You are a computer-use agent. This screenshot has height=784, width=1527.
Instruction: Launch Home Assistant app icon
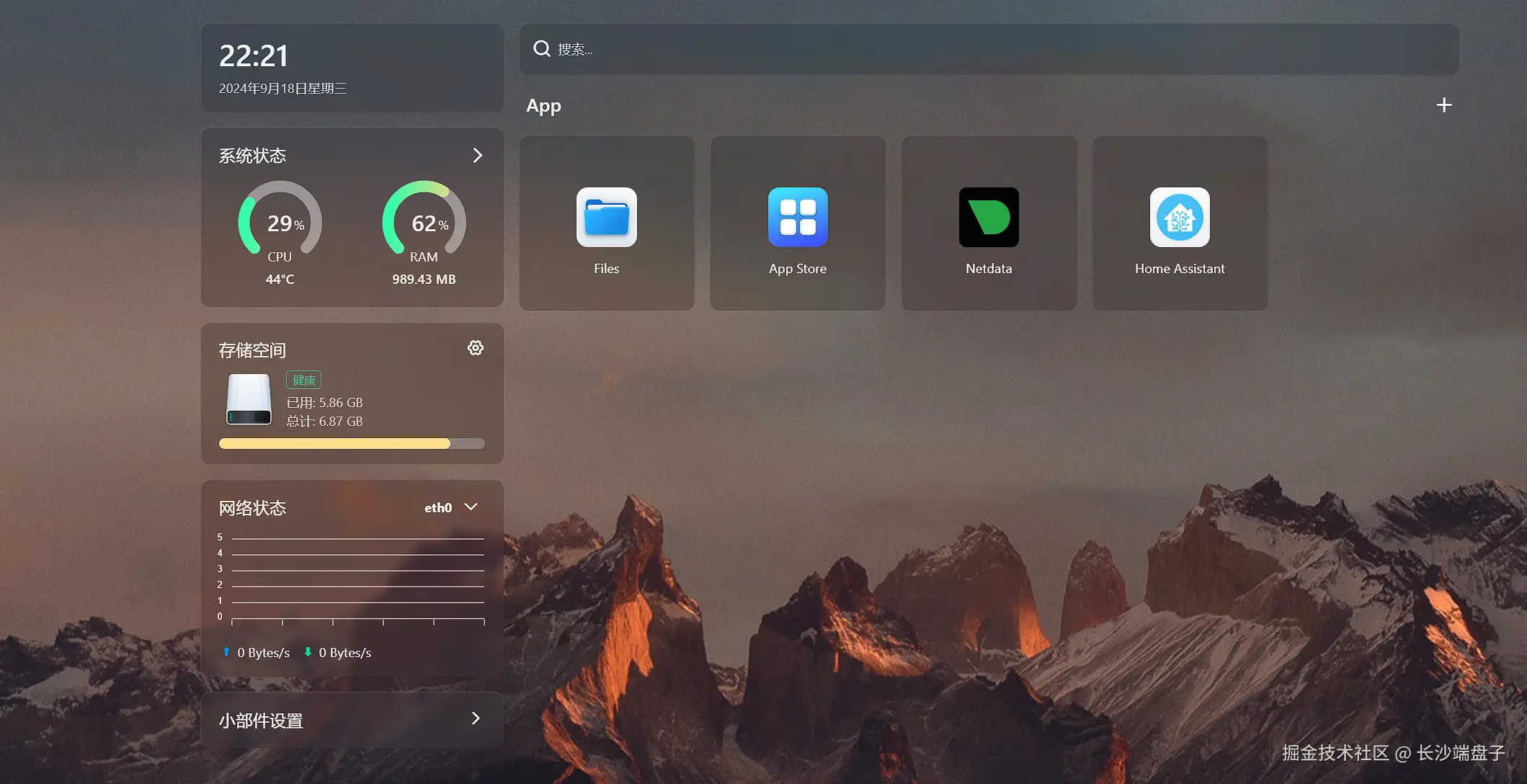pyautogui.click(x=1179, y=218)
